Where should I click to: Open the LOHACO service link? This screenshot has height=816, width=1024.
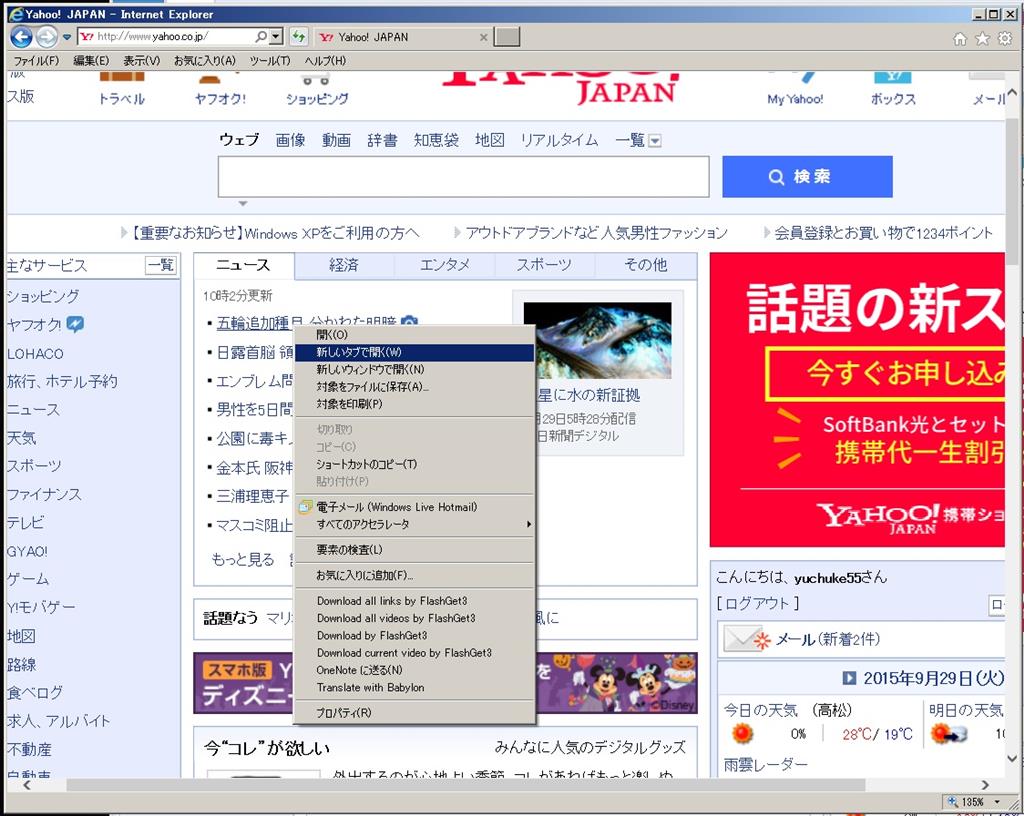35,354
